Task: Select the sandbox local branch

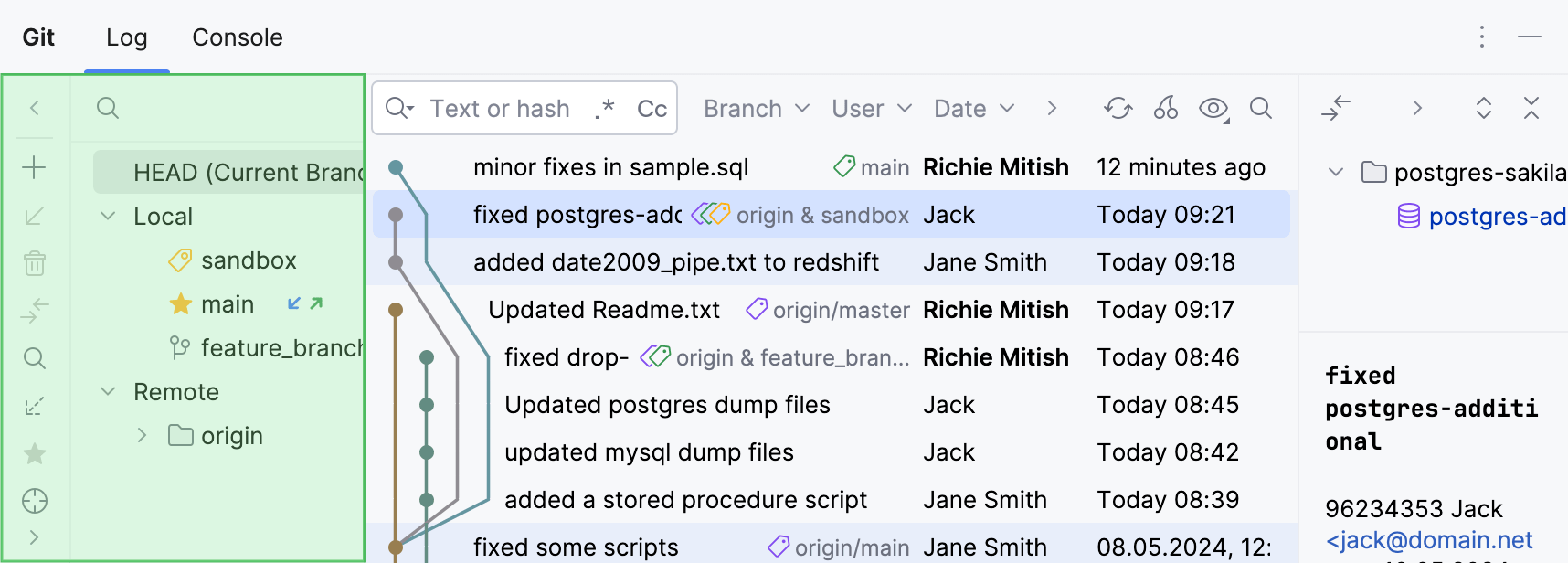Action: (249, 260)
